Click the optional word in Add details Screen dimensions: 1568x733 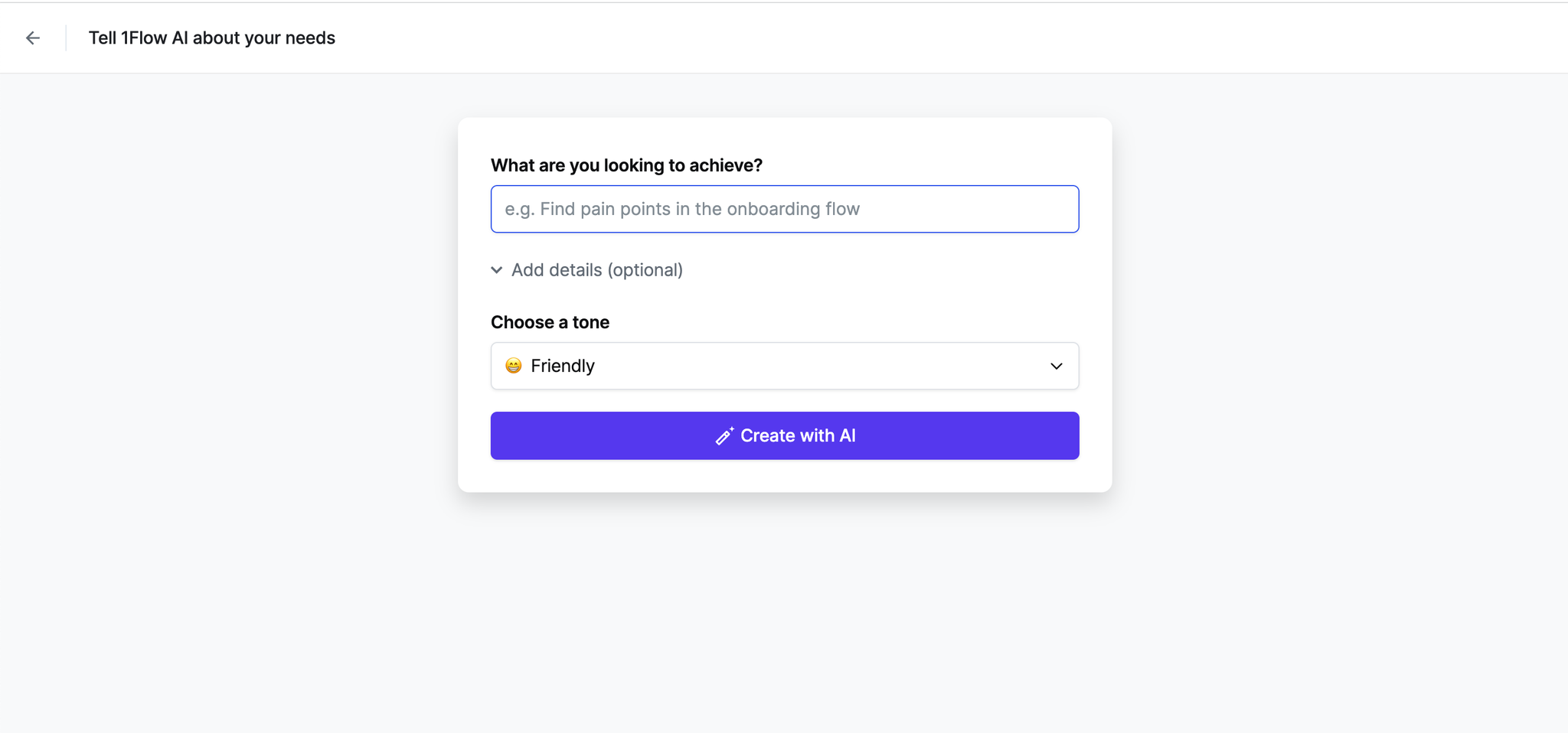click(645, 270)
